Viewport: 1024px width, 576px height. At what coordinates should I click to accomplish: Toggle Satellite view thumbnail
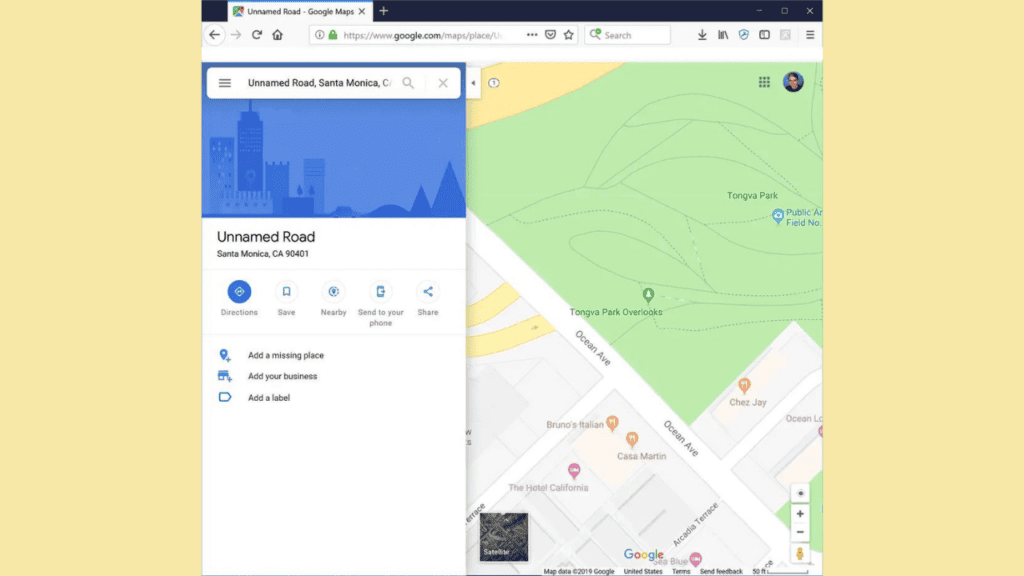click(x=504, y=537)
